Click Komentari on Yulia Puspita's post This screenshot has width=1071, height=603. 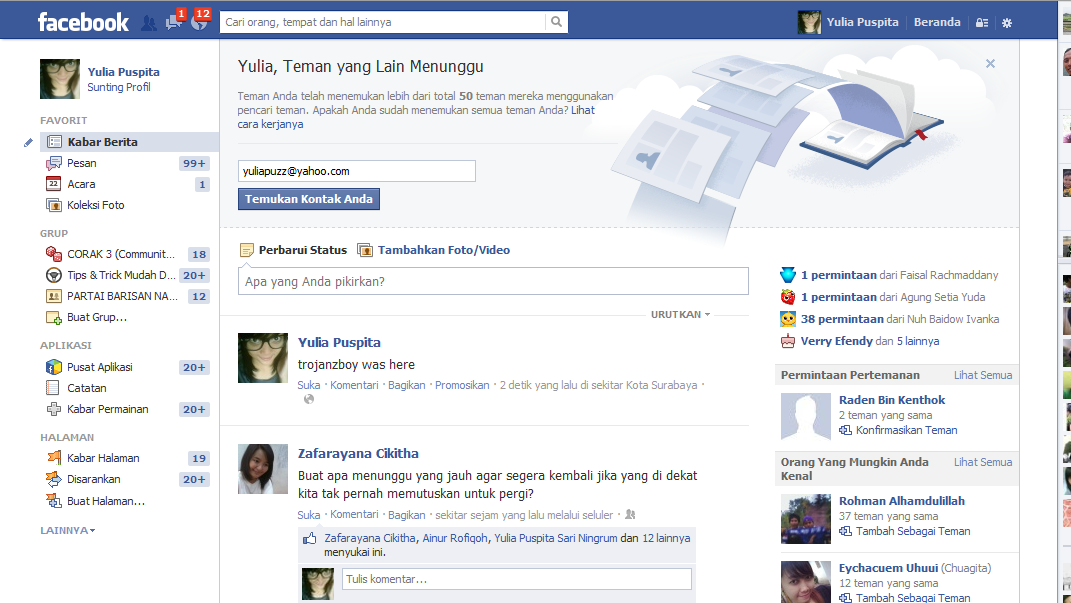coord(354,385)
